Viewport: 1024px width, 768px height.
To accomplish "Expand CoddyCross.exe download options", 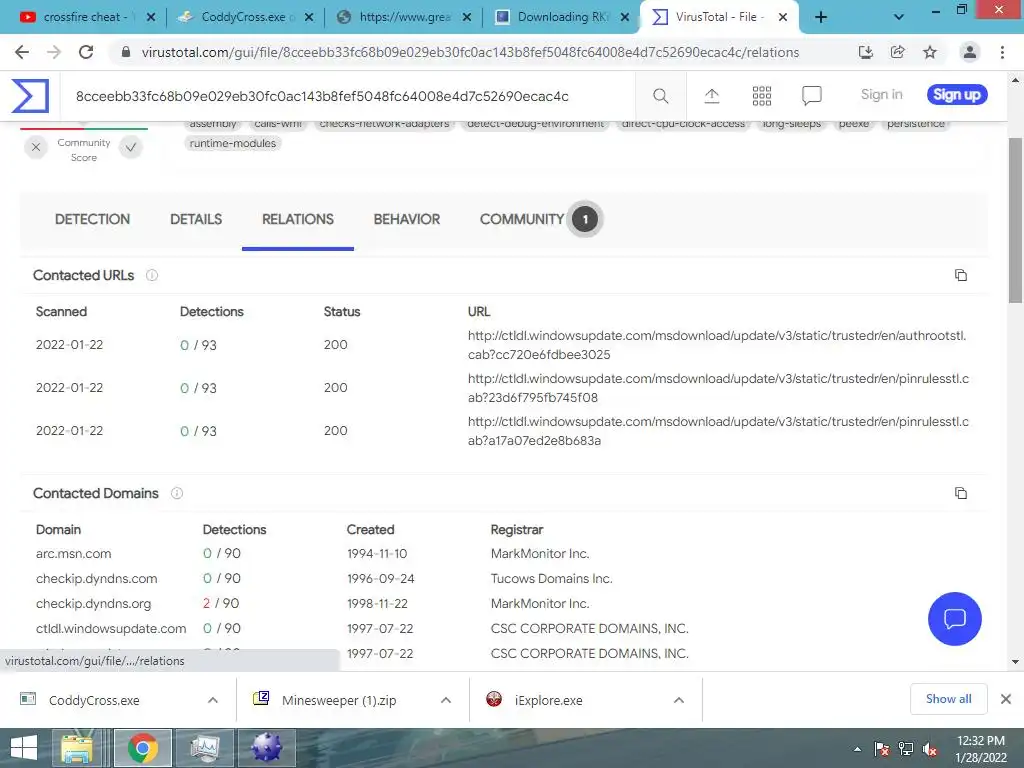I will (x=213, y=700).
